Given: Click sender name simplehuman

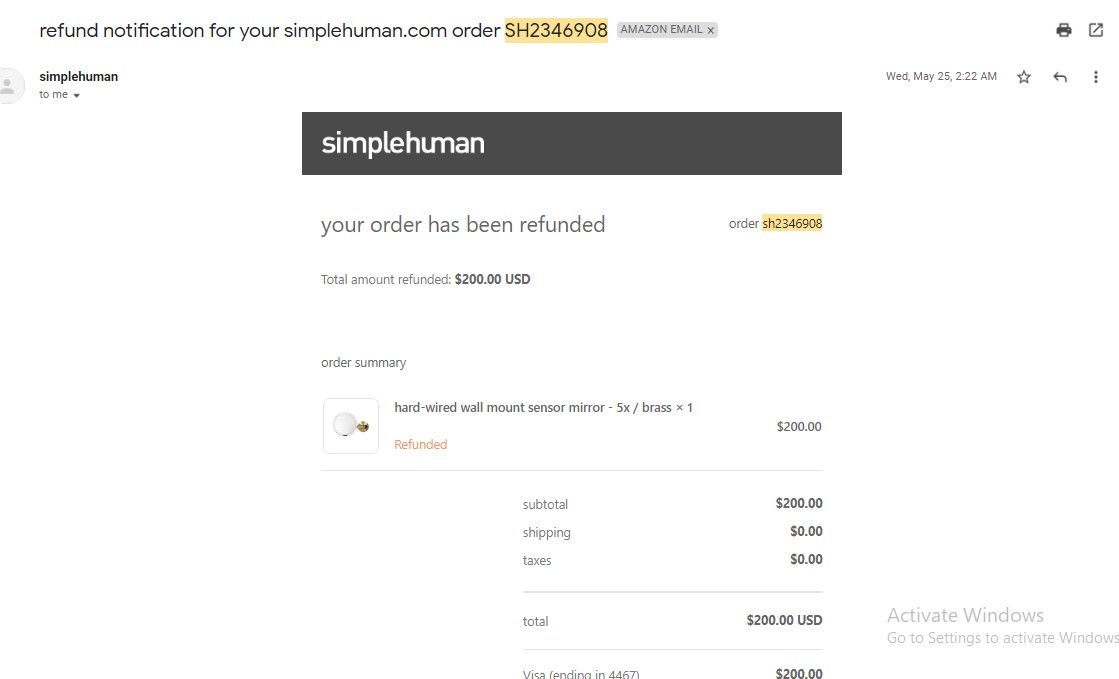Looking at the screenshot, I should [x=79, y=76].
